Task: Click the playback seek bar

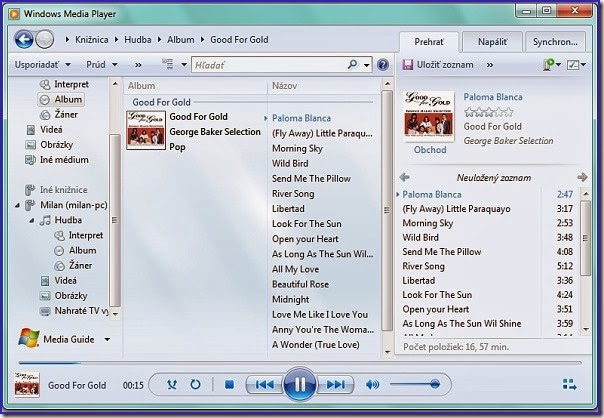Action: (x=300, y=363)
